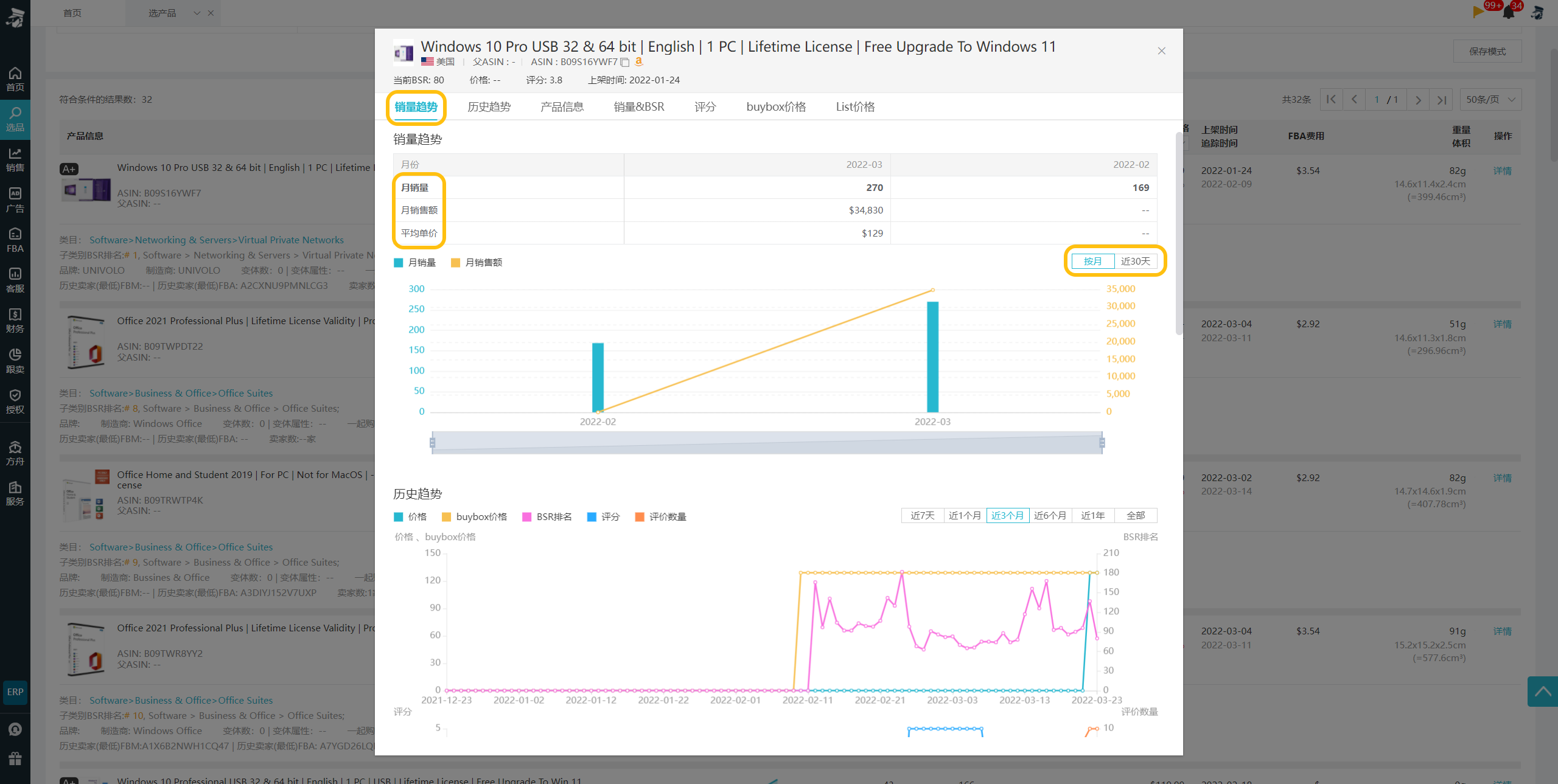
Task: Expand the 选产品 tab dropdown arrow
Action: [197, 13]
